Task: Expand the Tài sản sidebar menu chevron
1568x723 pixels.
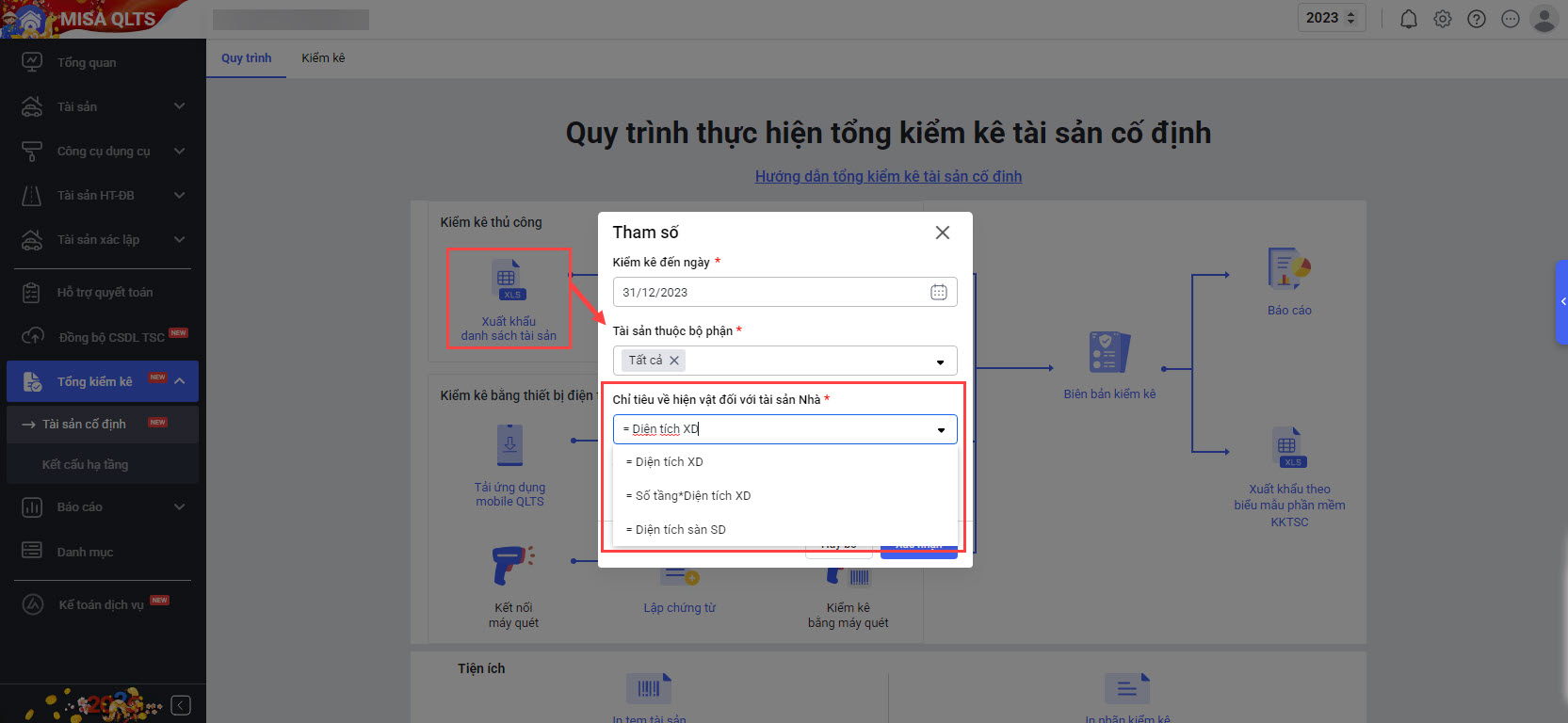Action: coord(179,106)
